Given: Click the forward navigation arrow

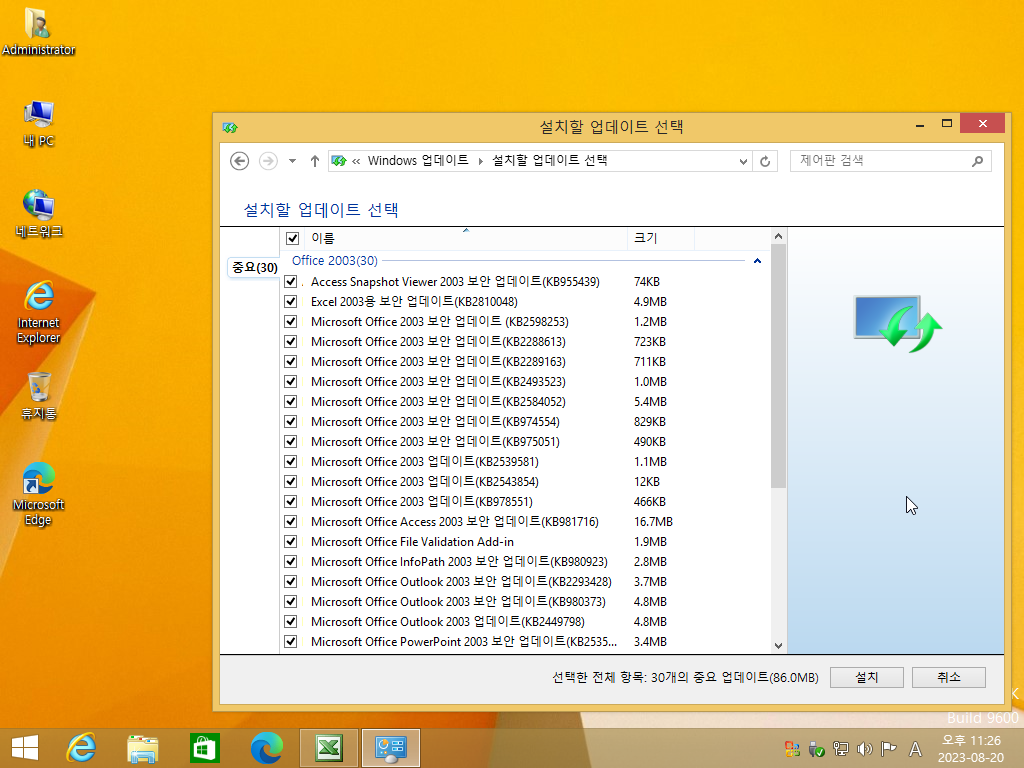Looking at the screenshot, I should click(268, 161).
